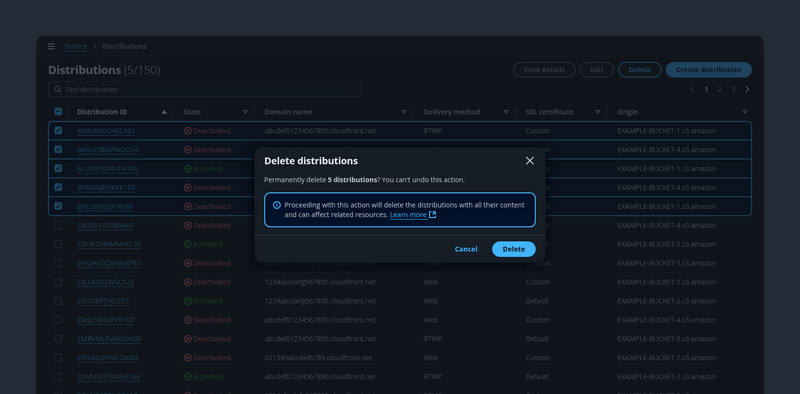
Task: Focus the Find distributions search field
Action: click(x=205, y=89)
